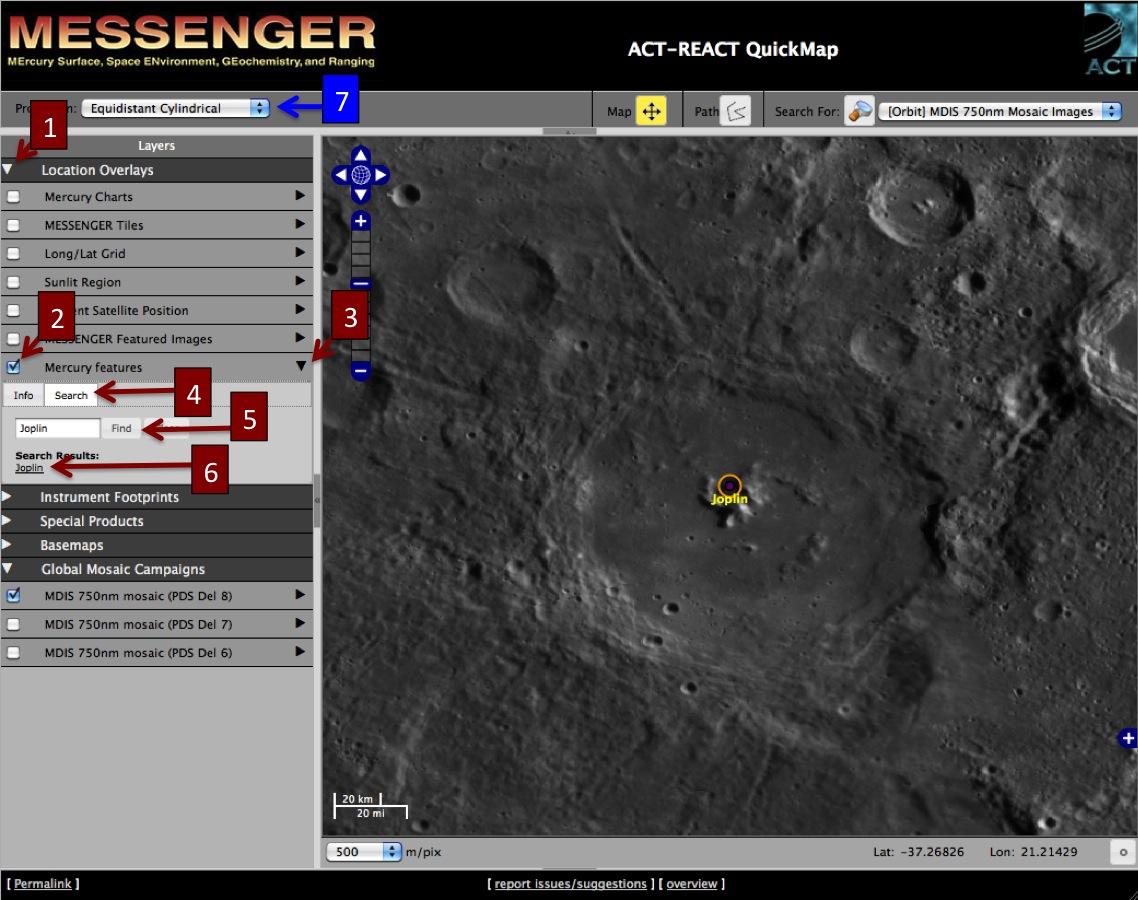Uncheck the Mercury features checkbox
This screenshot has width=1138, height=900.
[14, 367]
